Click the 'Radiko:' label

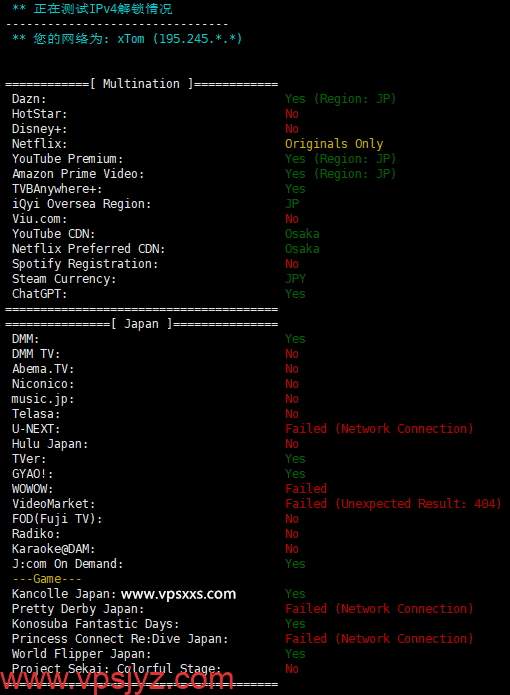(36, 534)
